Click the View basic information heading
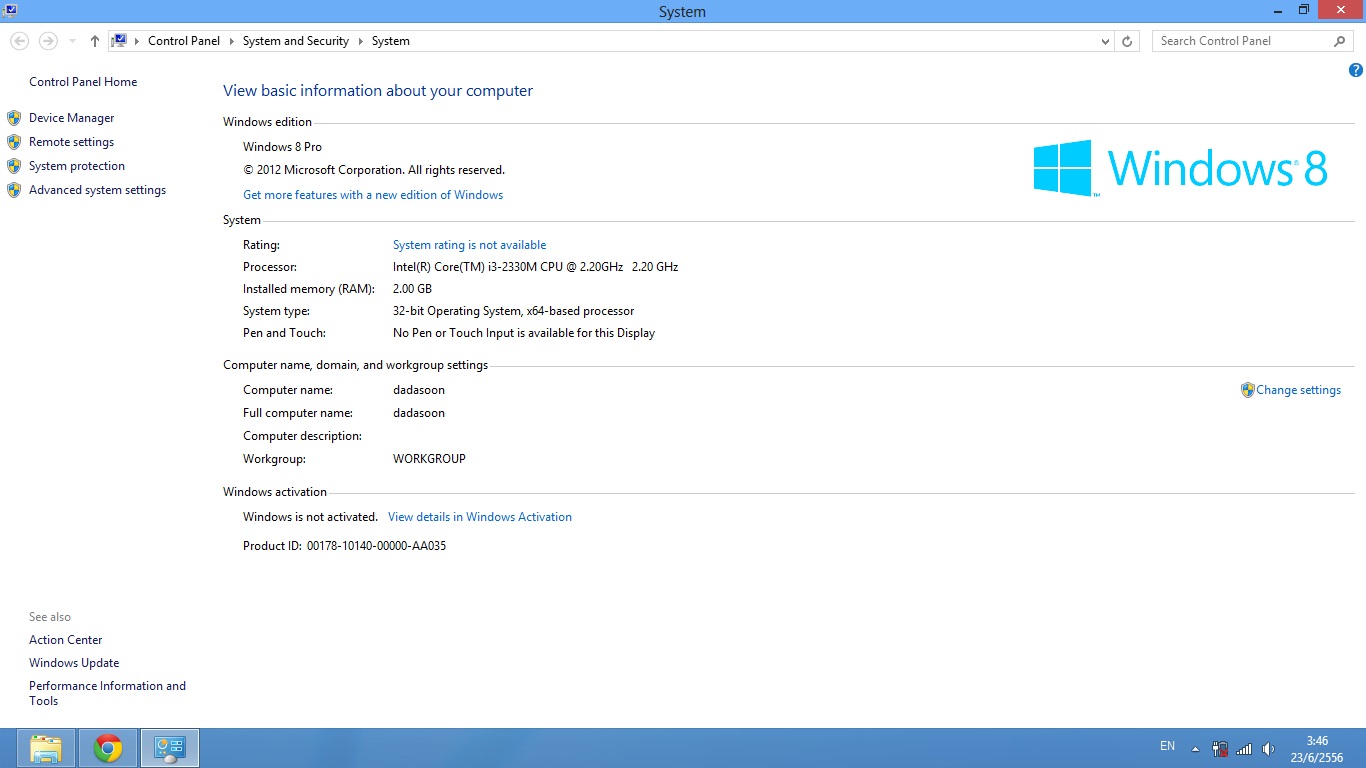 tap(378, 91)
